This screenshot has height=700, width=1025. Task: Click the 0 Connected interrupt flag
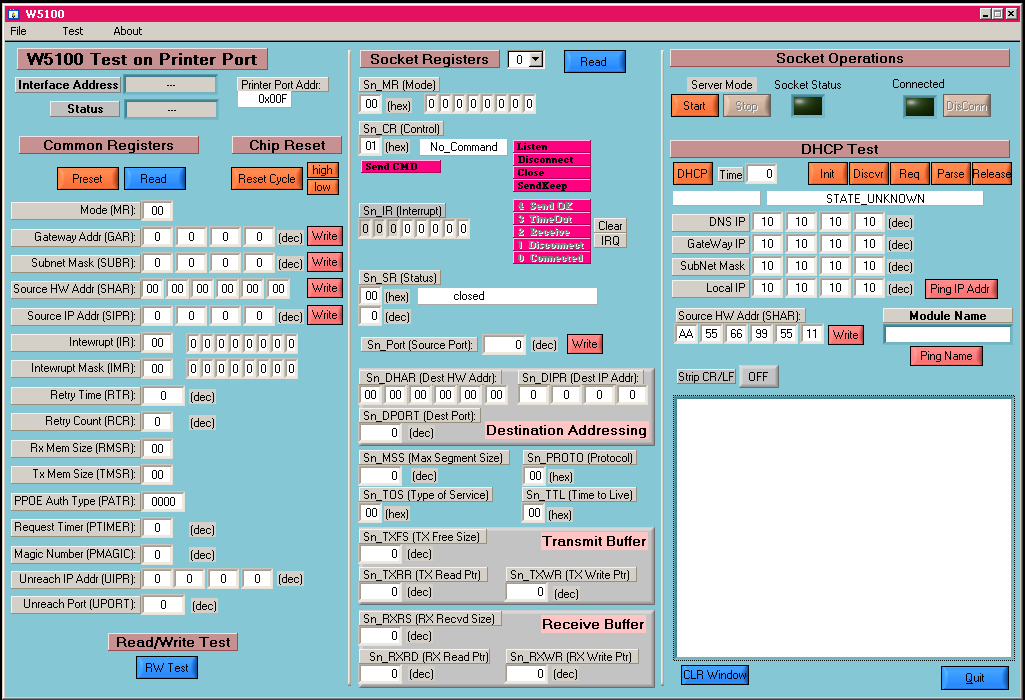click(552, 258)
